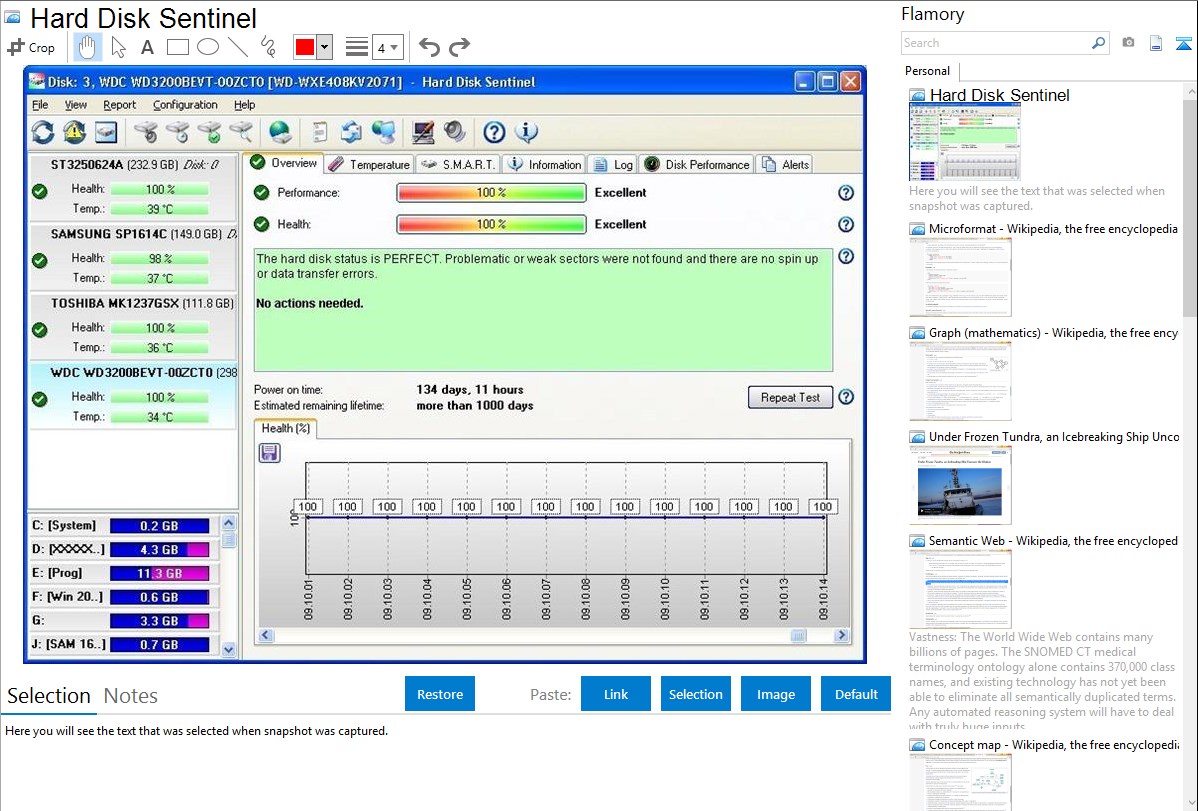Click the upload icon in Flamory panel
The width and height of the screenshot is (1198, 811).
click(1183, 43)
